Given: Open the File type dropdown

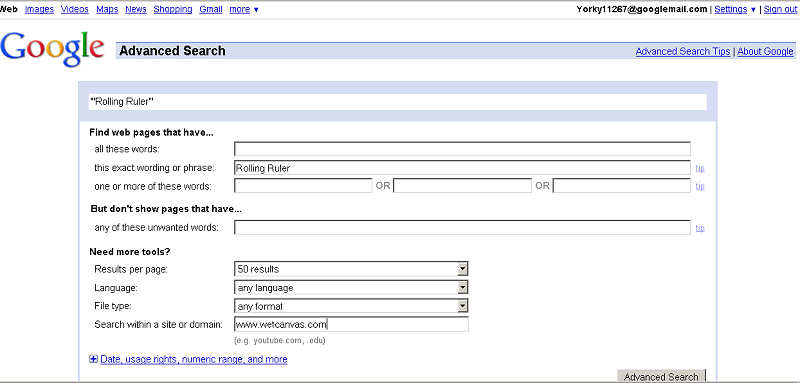Looking at the screenshot, I should tap(351, 306).
